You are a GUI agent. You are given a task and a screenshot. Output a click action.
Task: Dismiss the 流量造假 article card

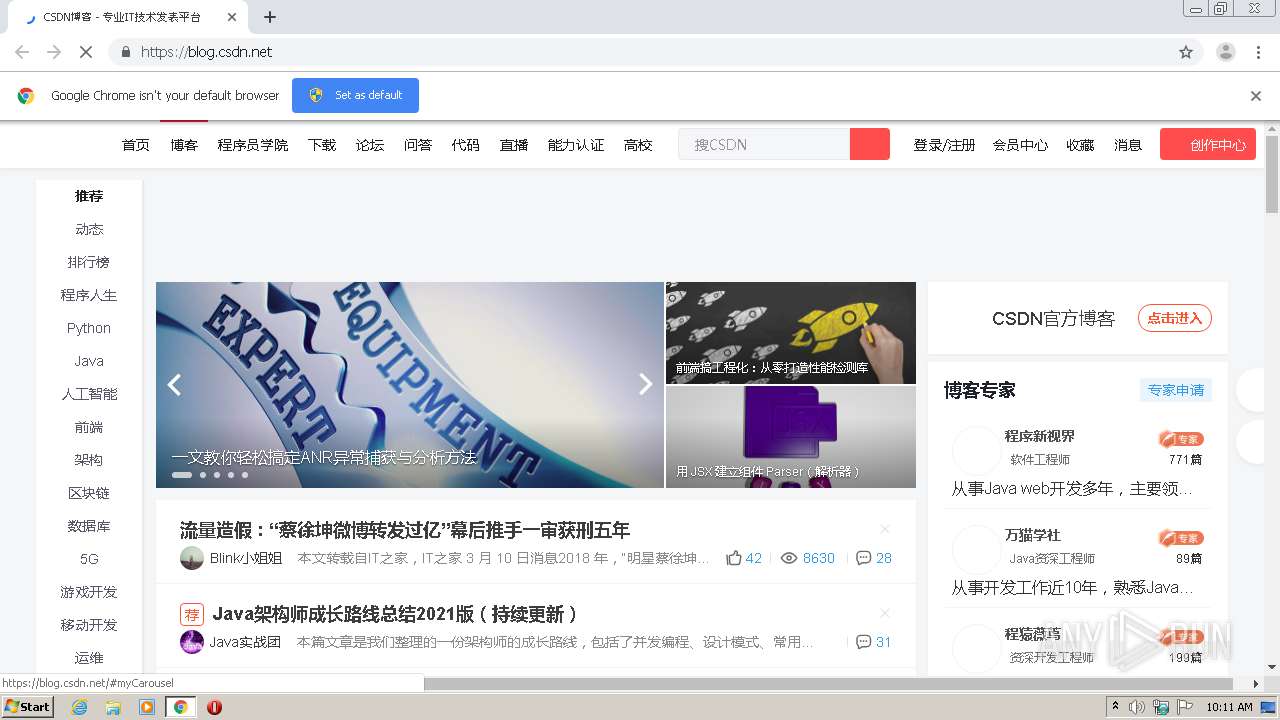884,529
